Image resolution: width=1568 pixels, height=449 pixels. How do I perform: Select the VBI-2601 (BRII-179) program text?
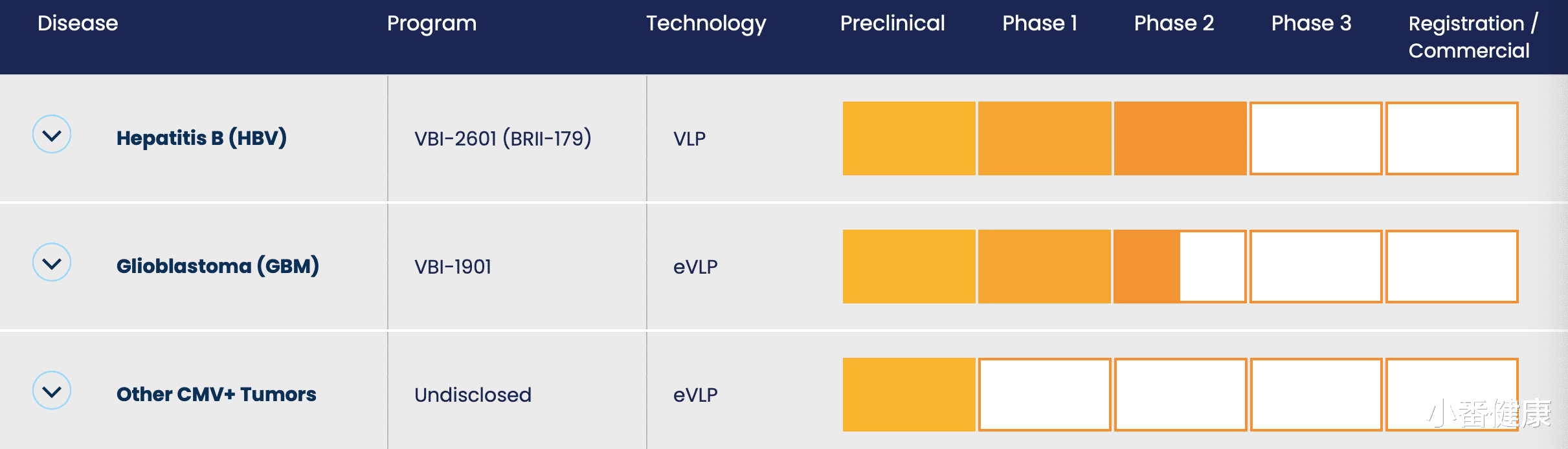[502, 138]
